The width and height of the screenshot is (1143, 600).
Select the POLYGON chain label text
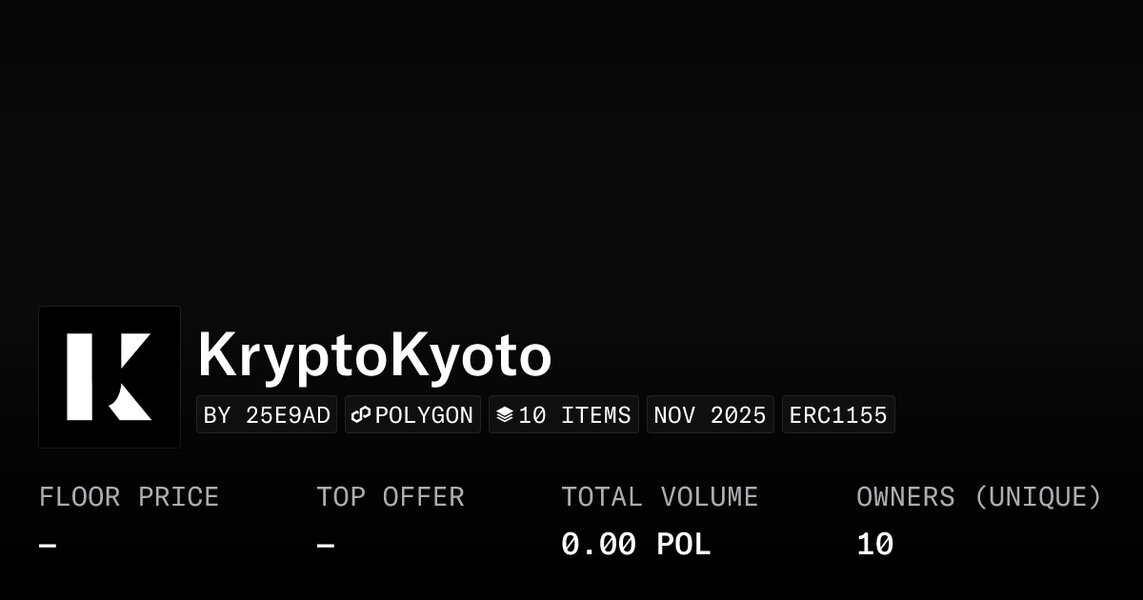[424, 415]
